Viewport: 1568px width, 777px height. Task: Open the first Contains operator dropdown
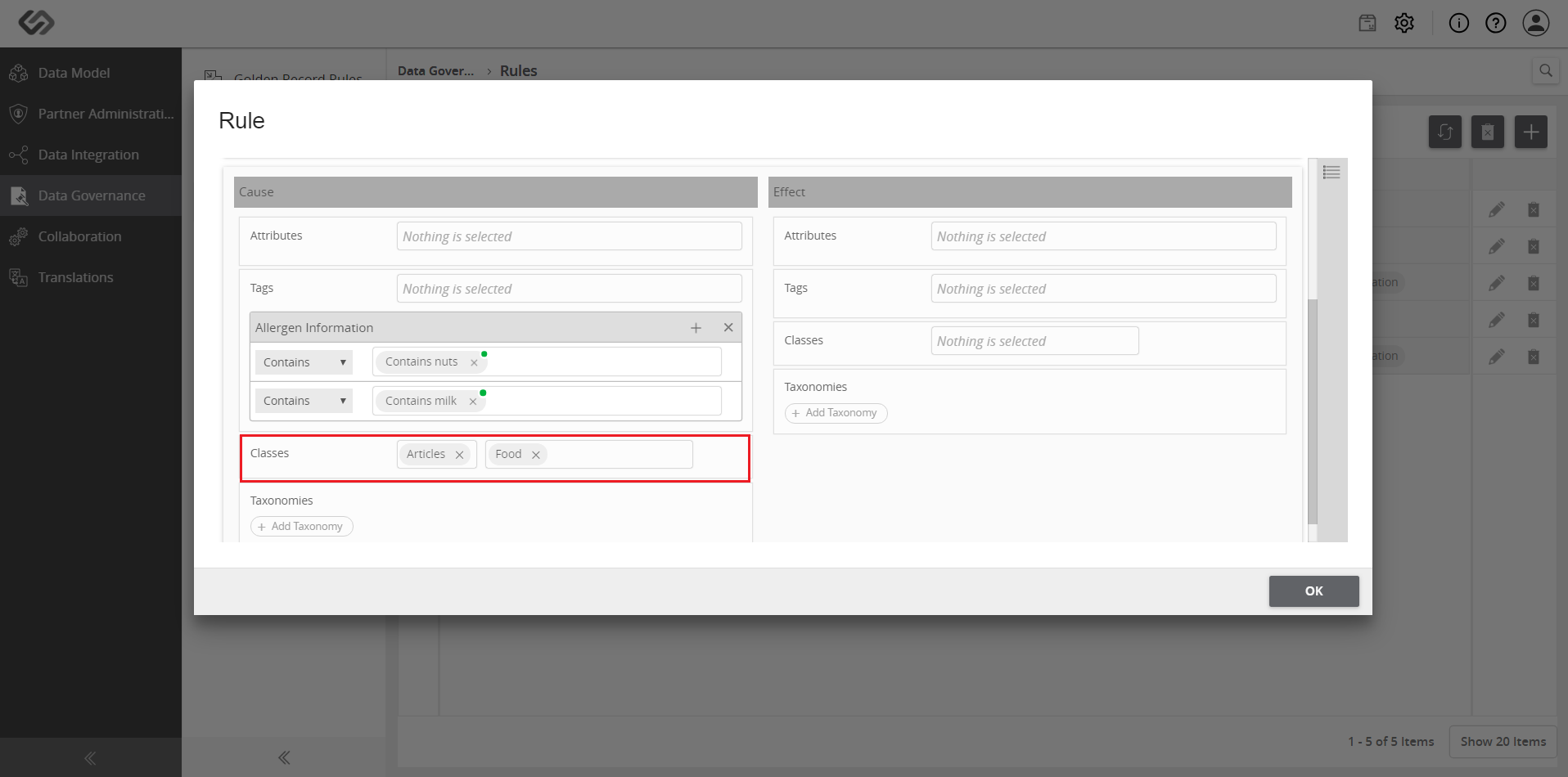click(304, 362)
